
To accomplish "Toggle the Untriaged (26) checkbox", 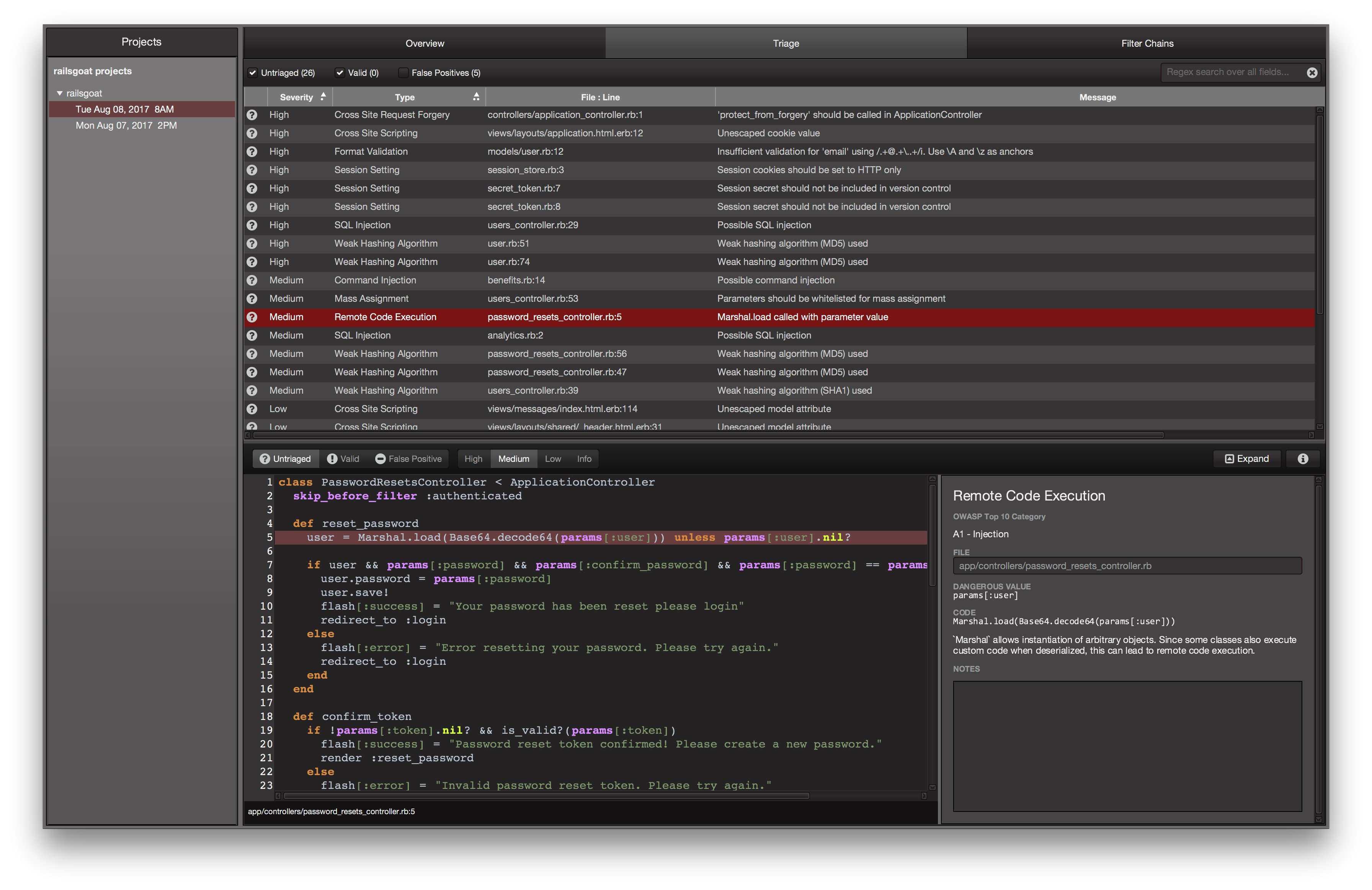I will tap(252, 73).
